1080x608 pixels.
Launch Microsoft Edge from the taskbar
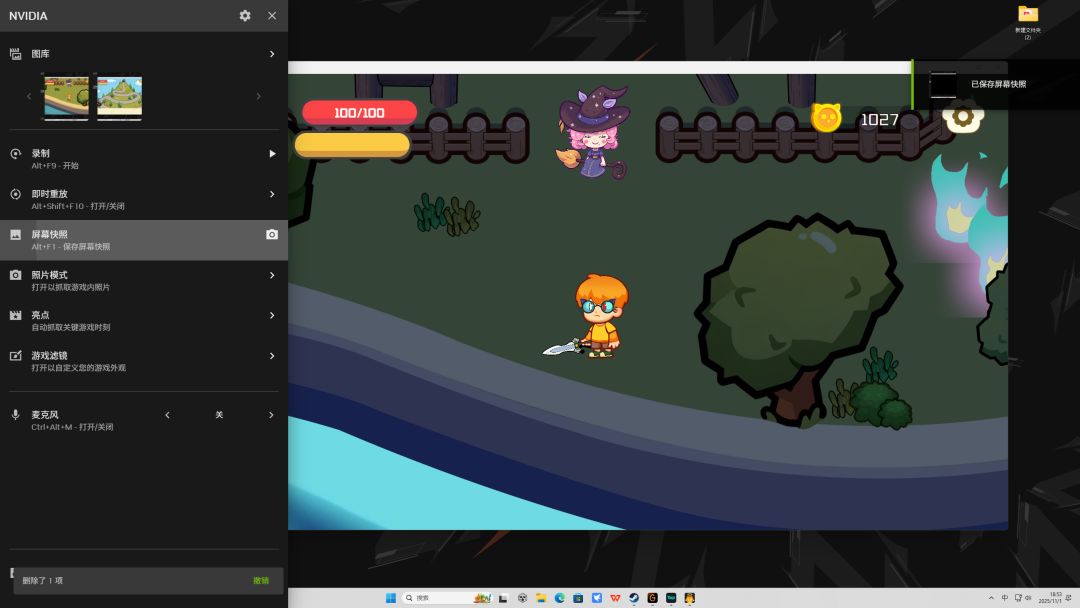click(x=559, y=598)
